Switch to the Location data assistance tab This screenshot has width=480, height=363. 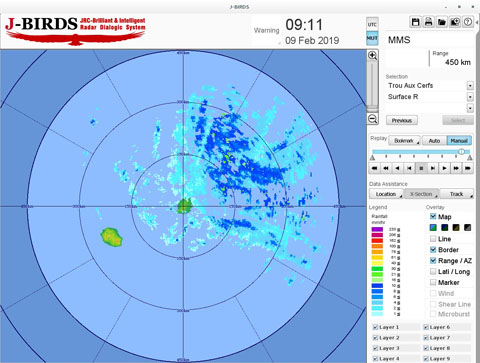[x=386, y=194]
